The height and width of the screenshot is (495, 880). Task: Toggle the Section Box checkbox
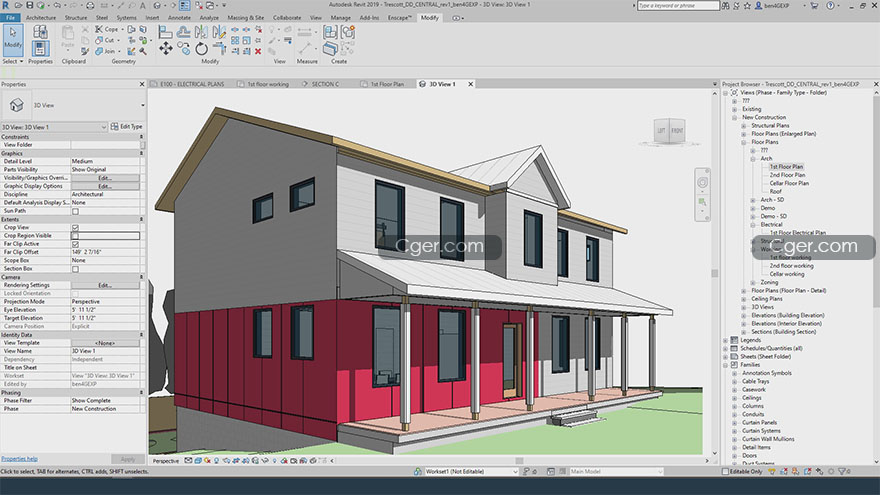pos(75,269)
